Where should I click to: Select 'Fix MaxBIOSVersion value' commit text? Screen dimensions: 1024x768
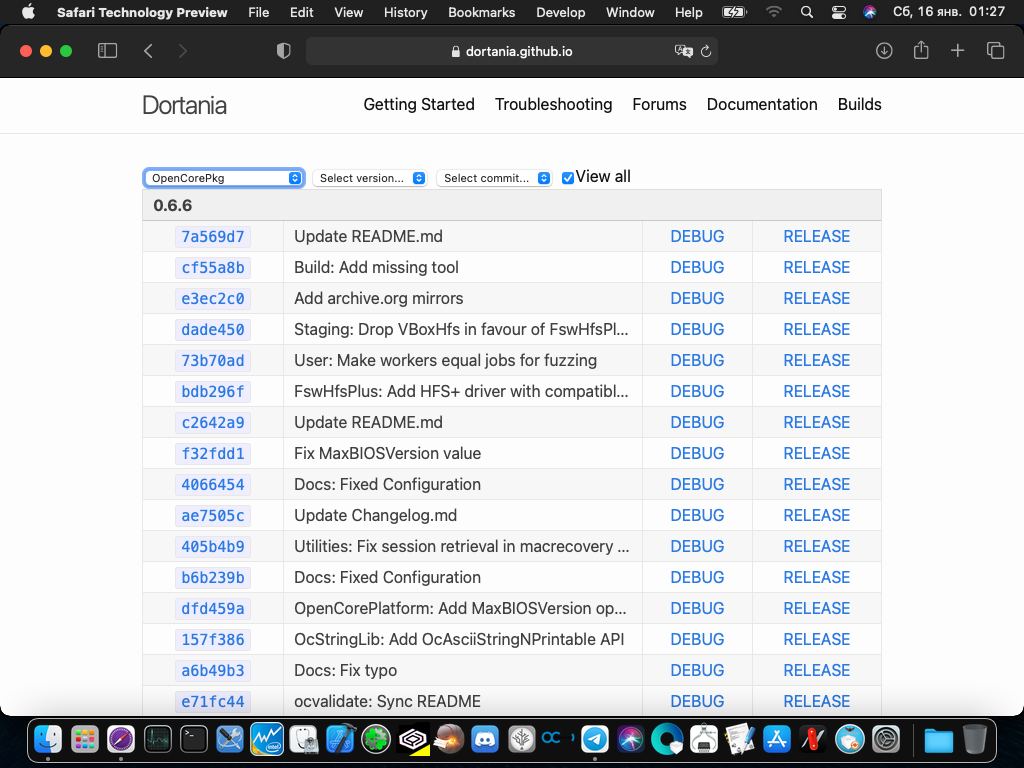click(x=387, y=453)
